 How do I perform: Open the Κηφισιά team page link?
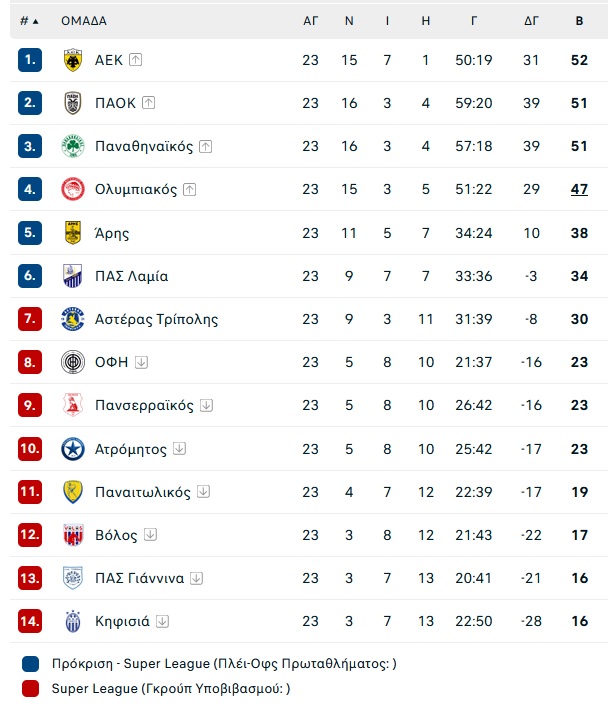click(x=122, y=621)
